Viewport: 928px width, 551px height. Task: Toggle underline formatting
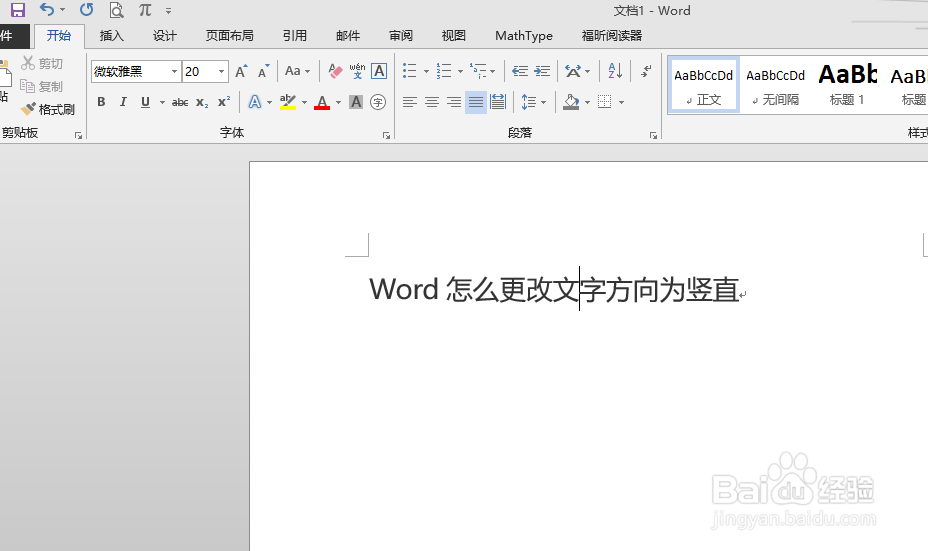145,102
